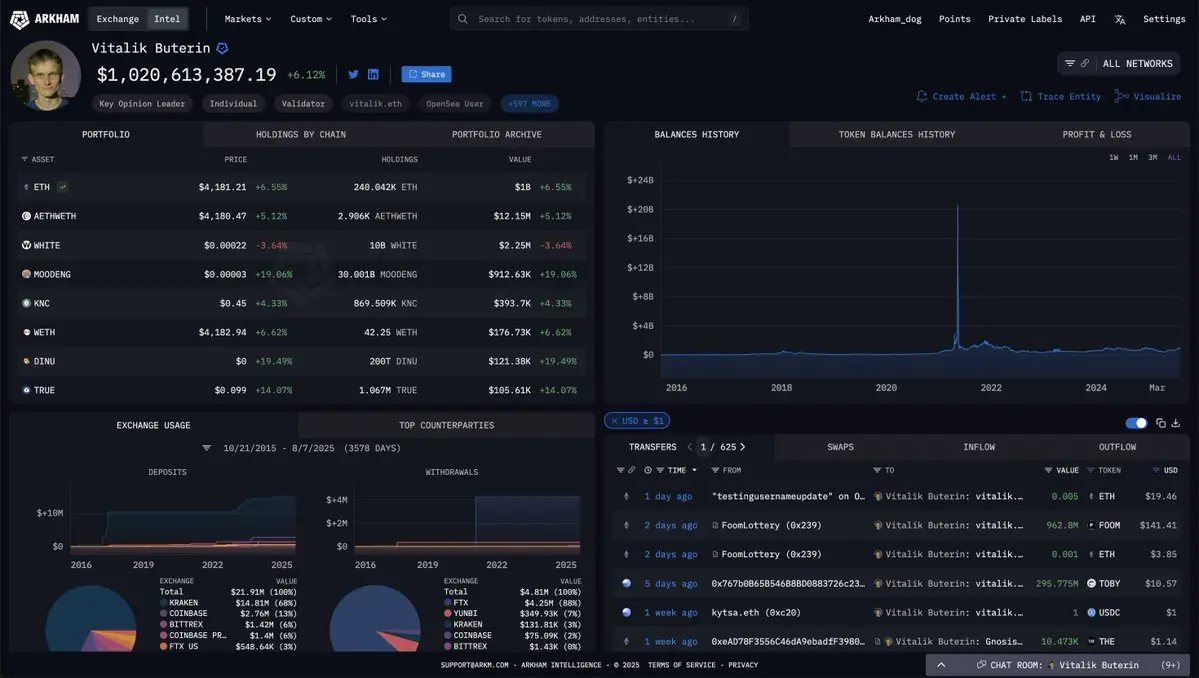The image size is (1199, 678).
Task: Switch to Intel mode
Action: click(167, 19)
